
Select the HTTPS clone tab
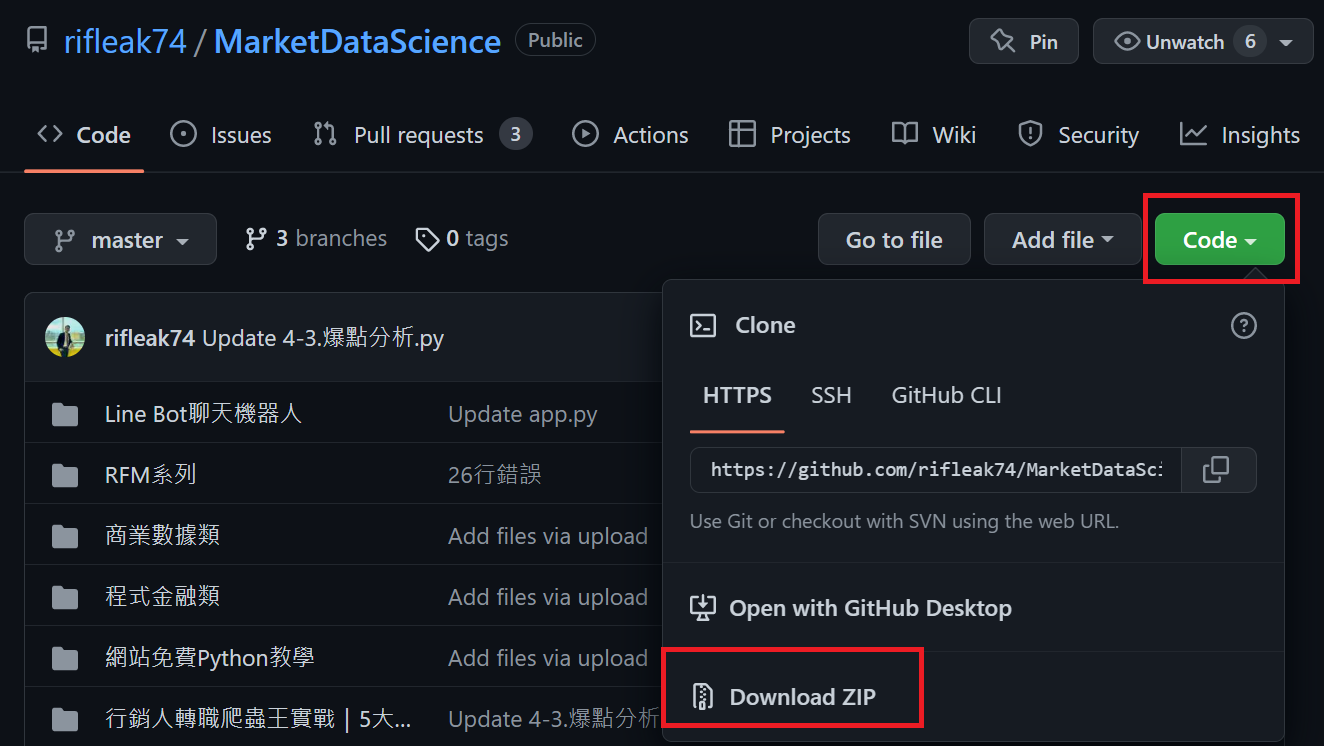[737, 395]
